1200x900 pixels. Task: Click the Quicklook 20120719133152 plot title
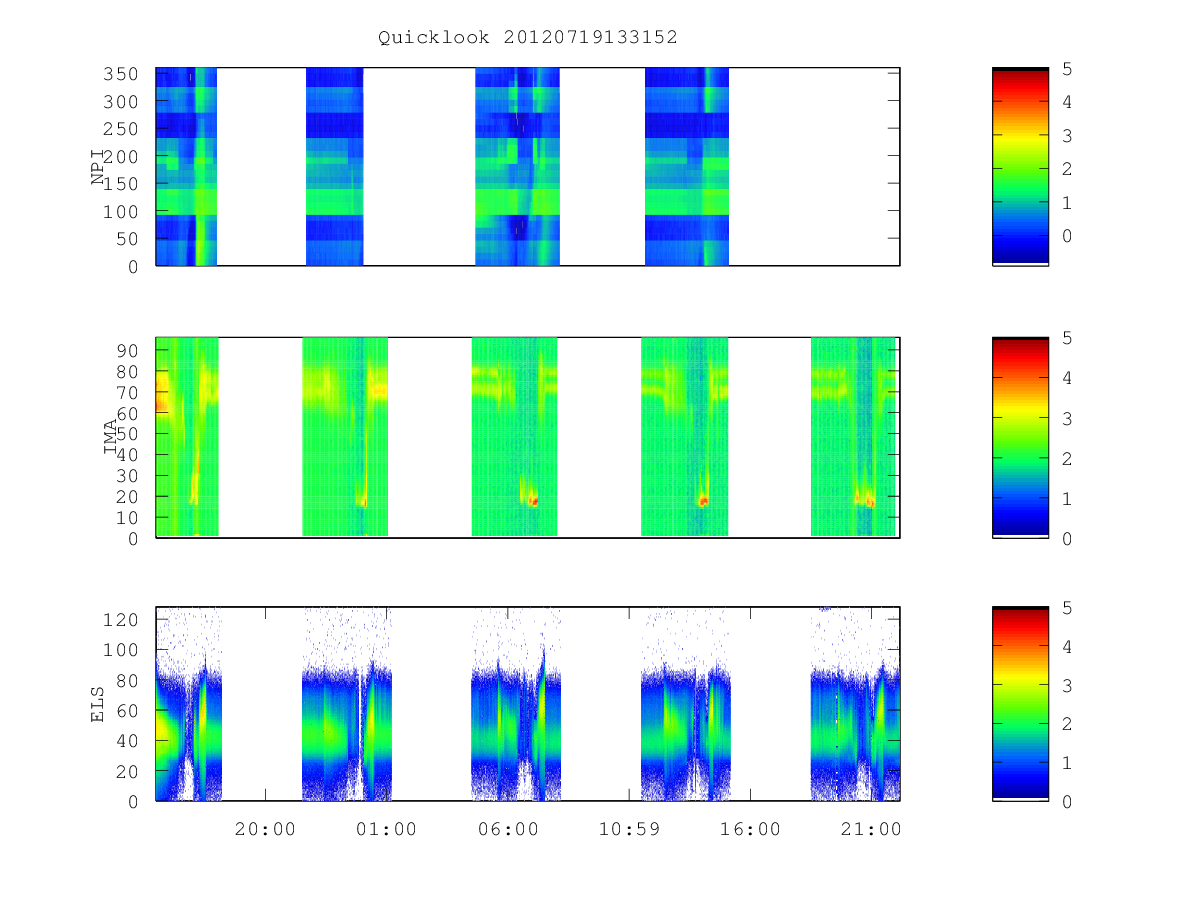click(x=528, y=37)
